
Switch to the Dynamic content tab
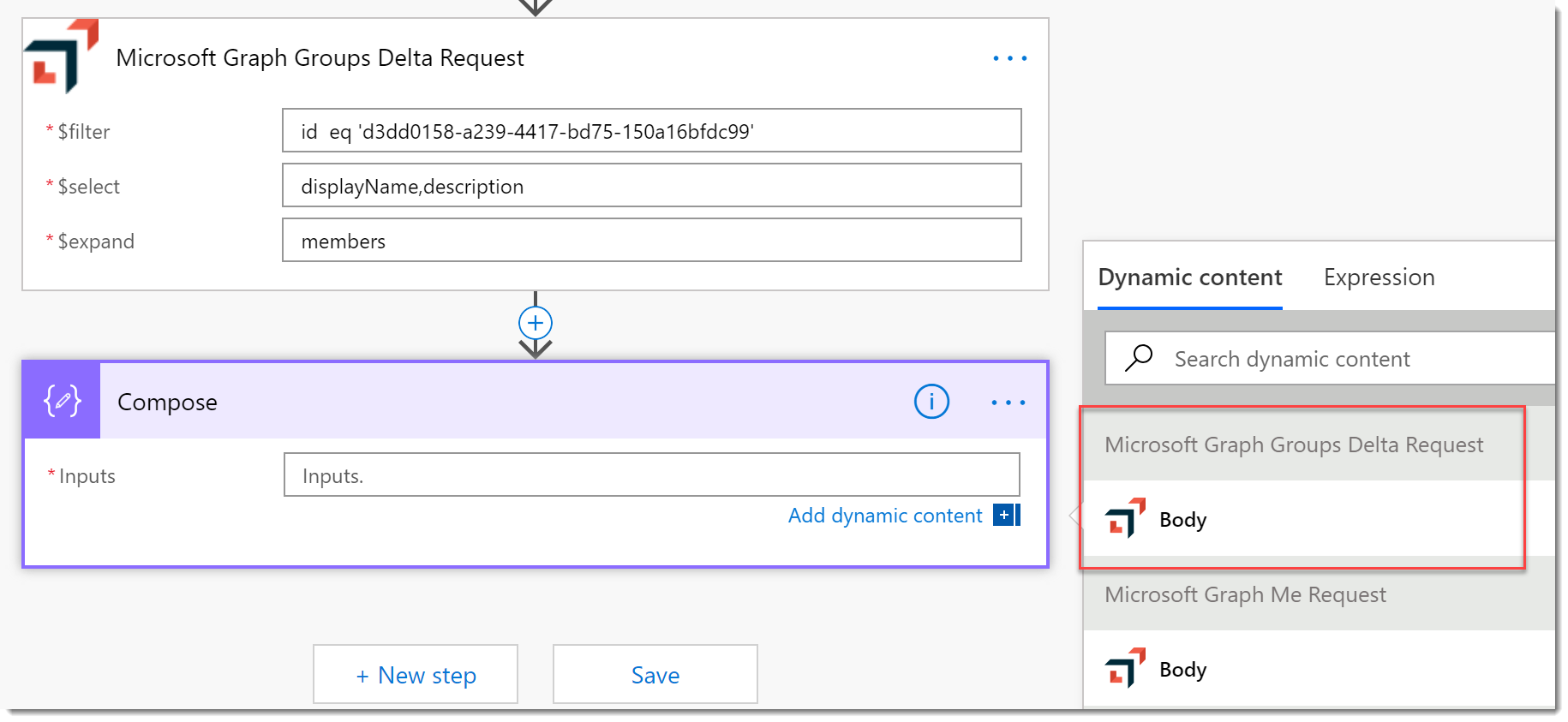coord(1190,277)
